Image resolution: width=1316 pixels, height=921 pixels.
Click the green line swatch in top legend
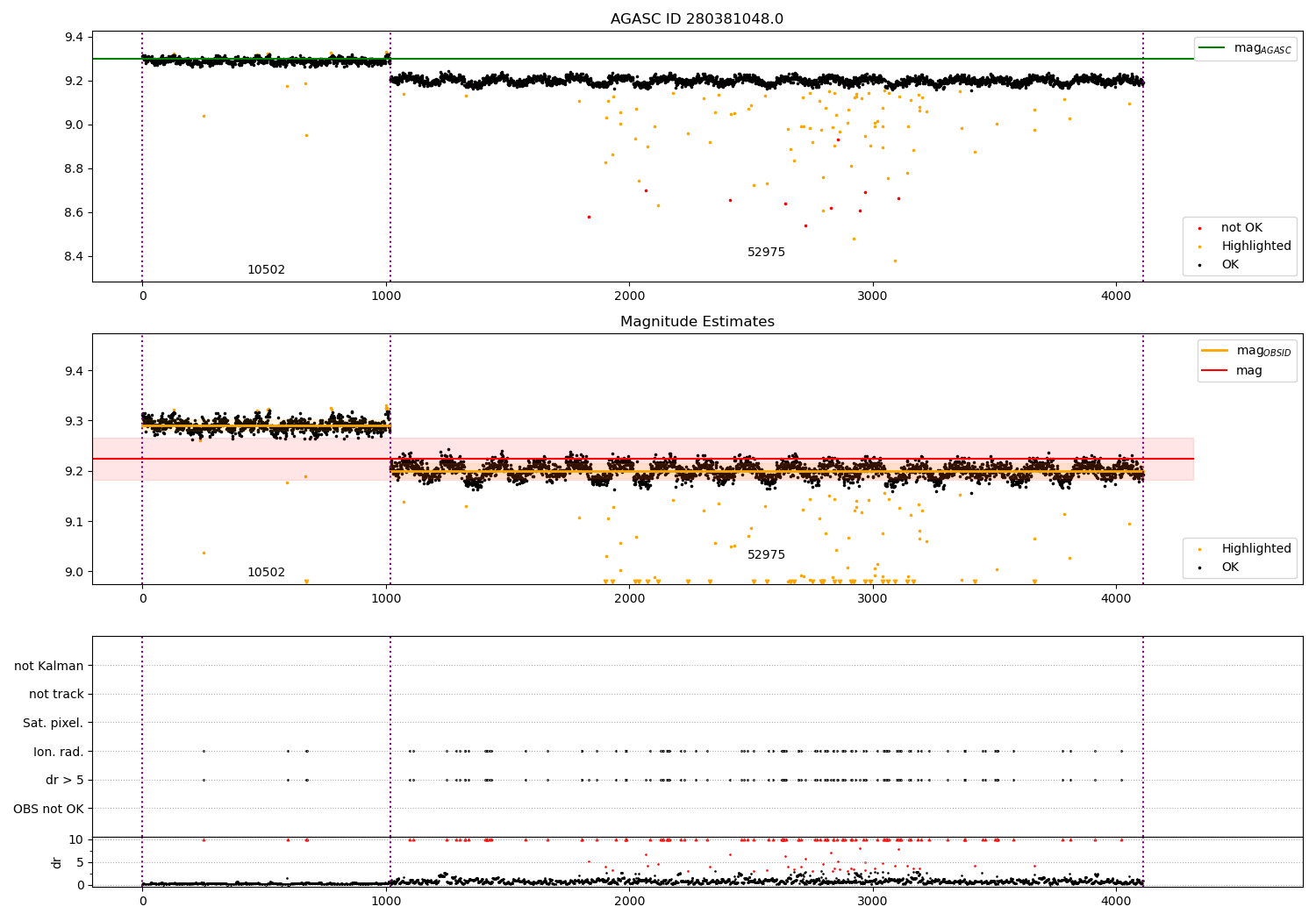1212,48
